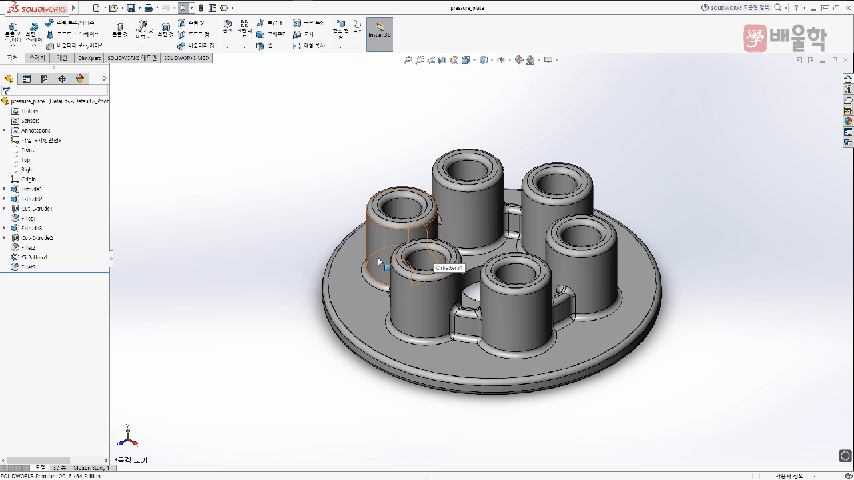Click Zoom to Fit in the view toolbar
The height and width of the screenshot is (480, 854).
(x=407, y=60)
